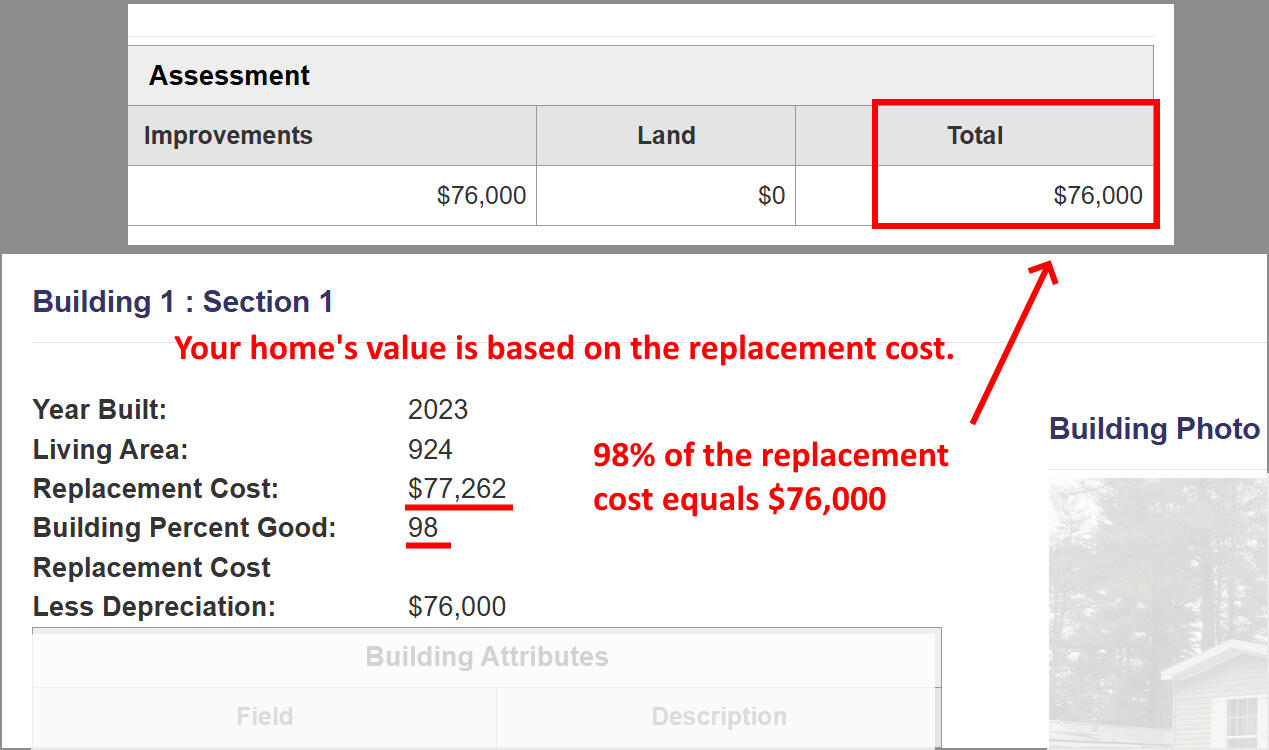The width and height of the screenshot is (1269, 750).
Task: Select the Field column header
Action: click(265, 717)
